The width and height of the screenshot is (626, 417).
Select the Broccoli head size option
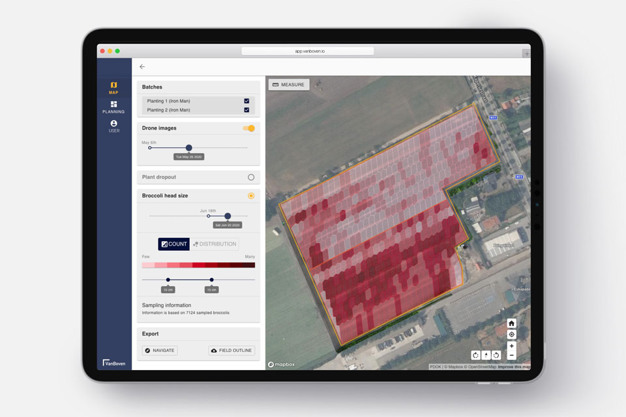tap(251, 196)
